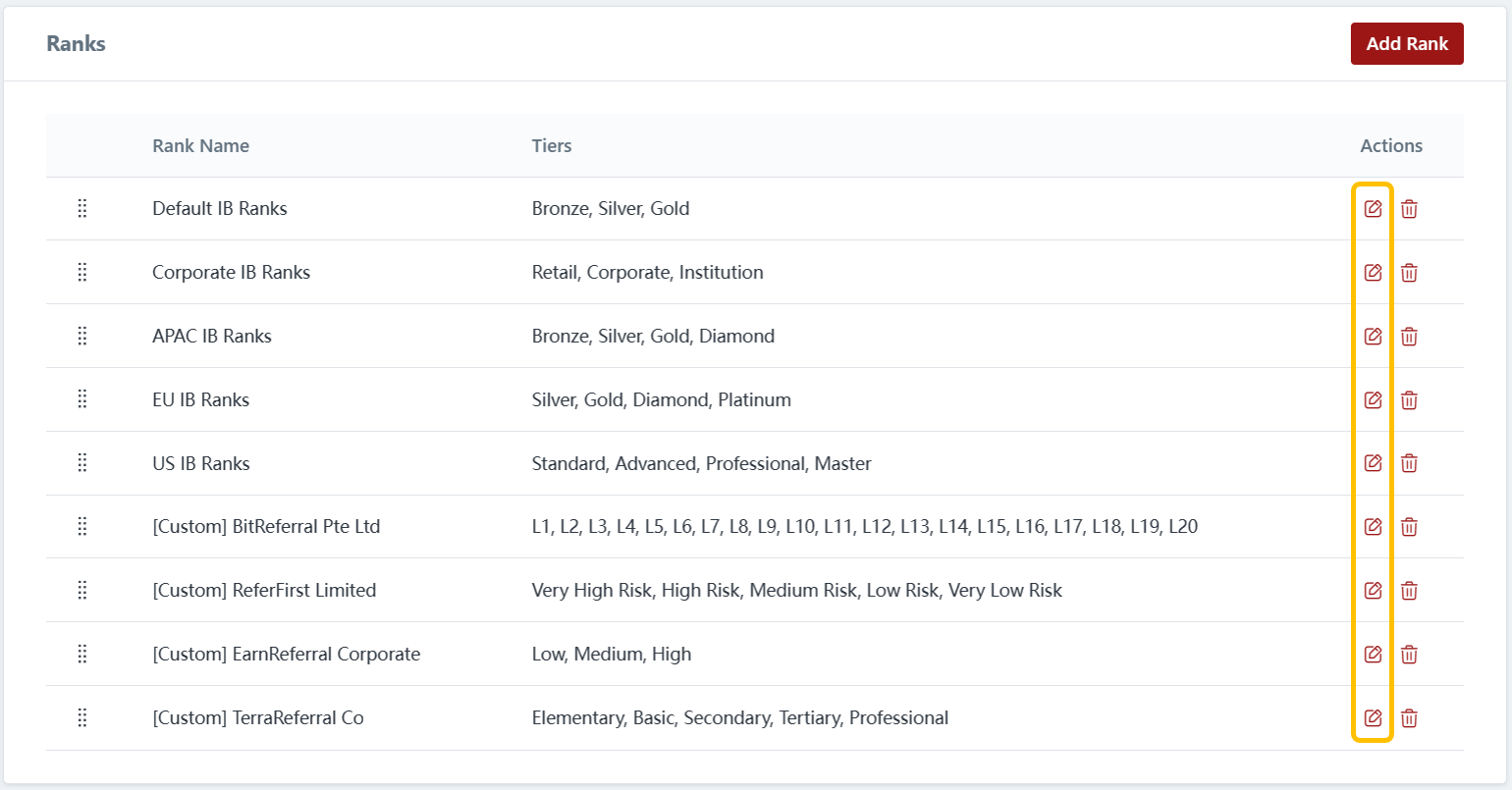Select the Default IB Ranks name
The image size is (1512, 790).
coord(220,208)
